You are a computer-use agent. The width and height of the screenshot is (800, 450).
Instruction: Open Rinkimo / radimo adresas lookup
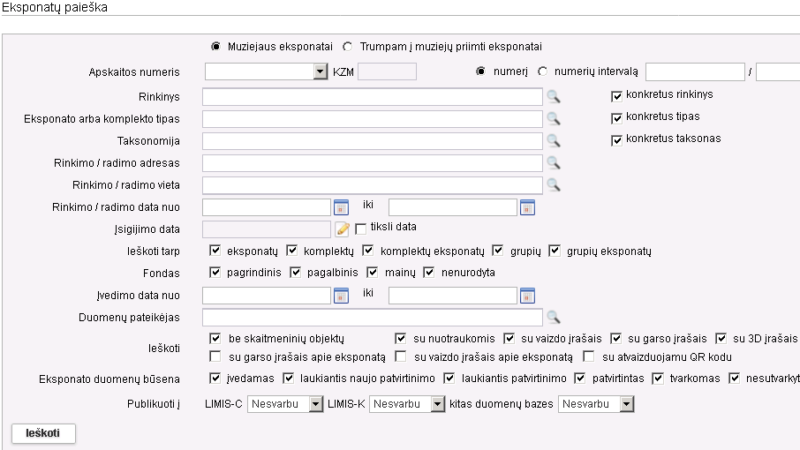click(x=554, y=163)
